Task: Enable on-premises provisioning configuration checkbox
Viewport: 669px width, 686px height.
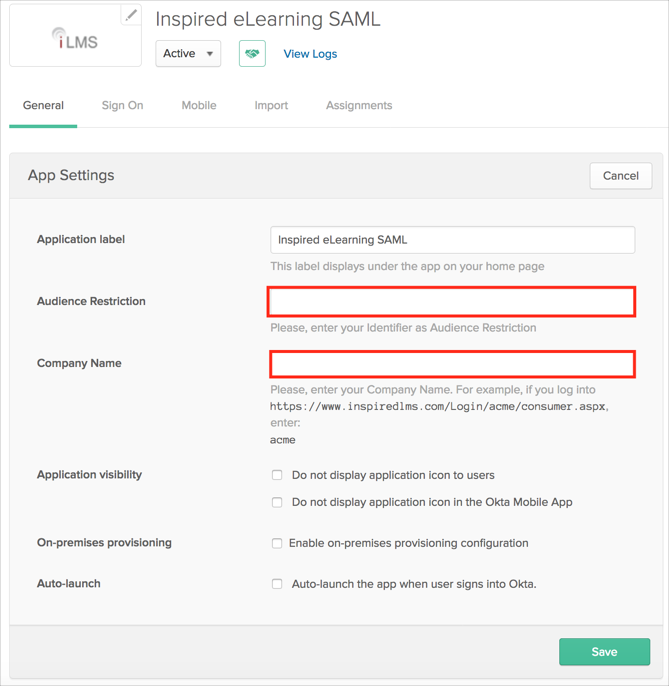Action: [278, 543]
